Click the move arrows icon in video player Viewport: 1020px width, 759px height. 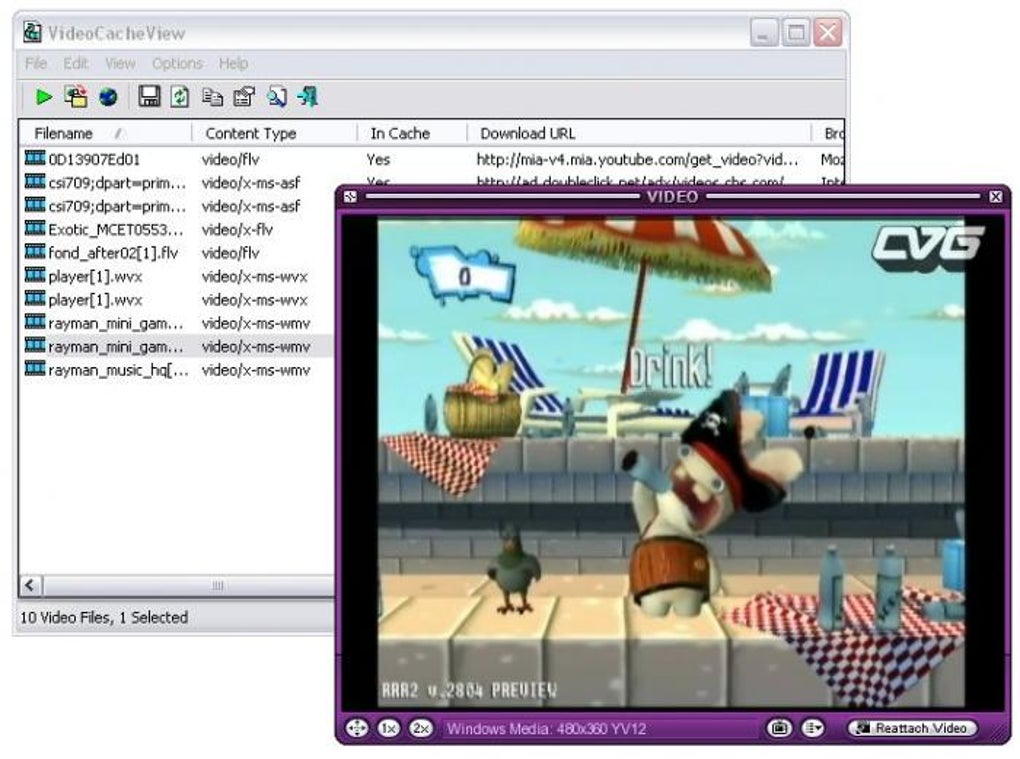click(357, 728)
